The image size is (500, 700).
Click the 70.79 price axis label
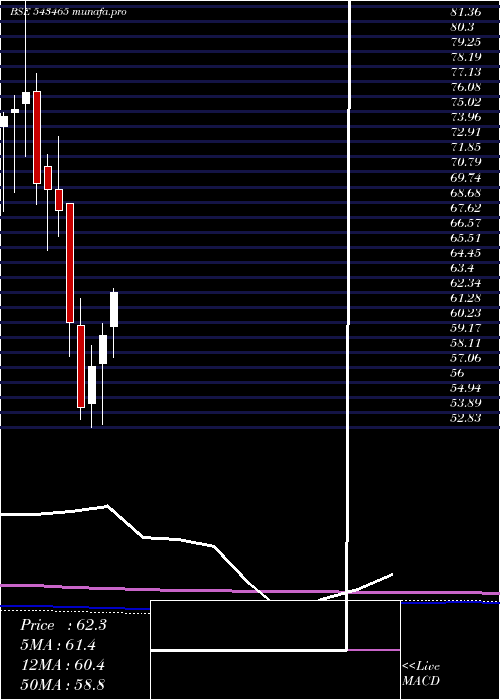click(x=465, y=162)
